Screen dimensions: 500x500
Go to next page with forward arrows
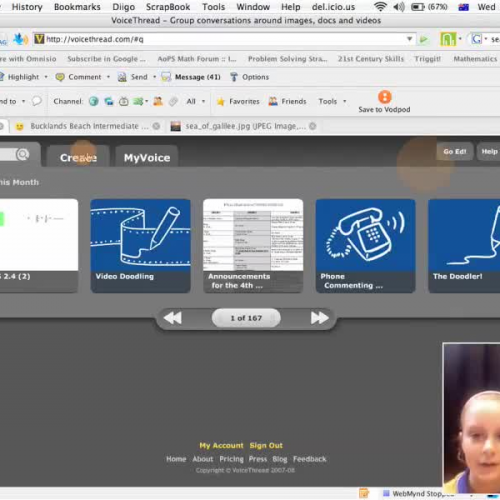[x=320, y=318]
